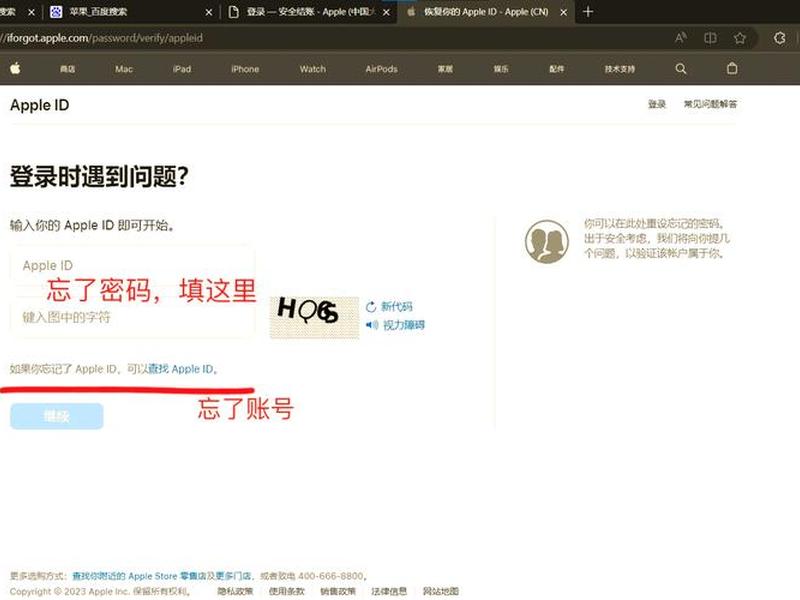Open 商店 in the Apple nav
Screen dimensions: 800x600
point(67,69)
